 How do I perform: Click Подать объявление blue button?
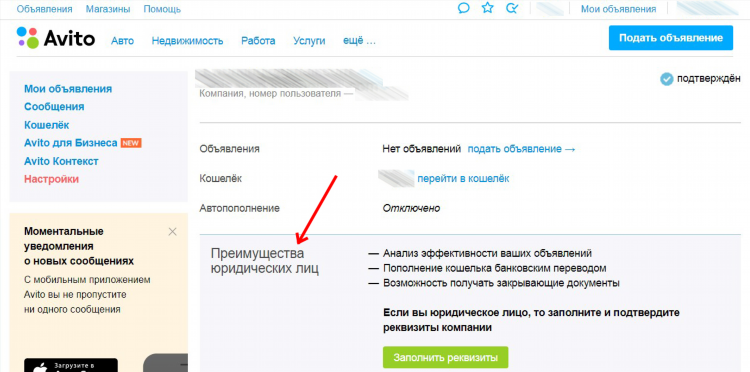[671, 38]
